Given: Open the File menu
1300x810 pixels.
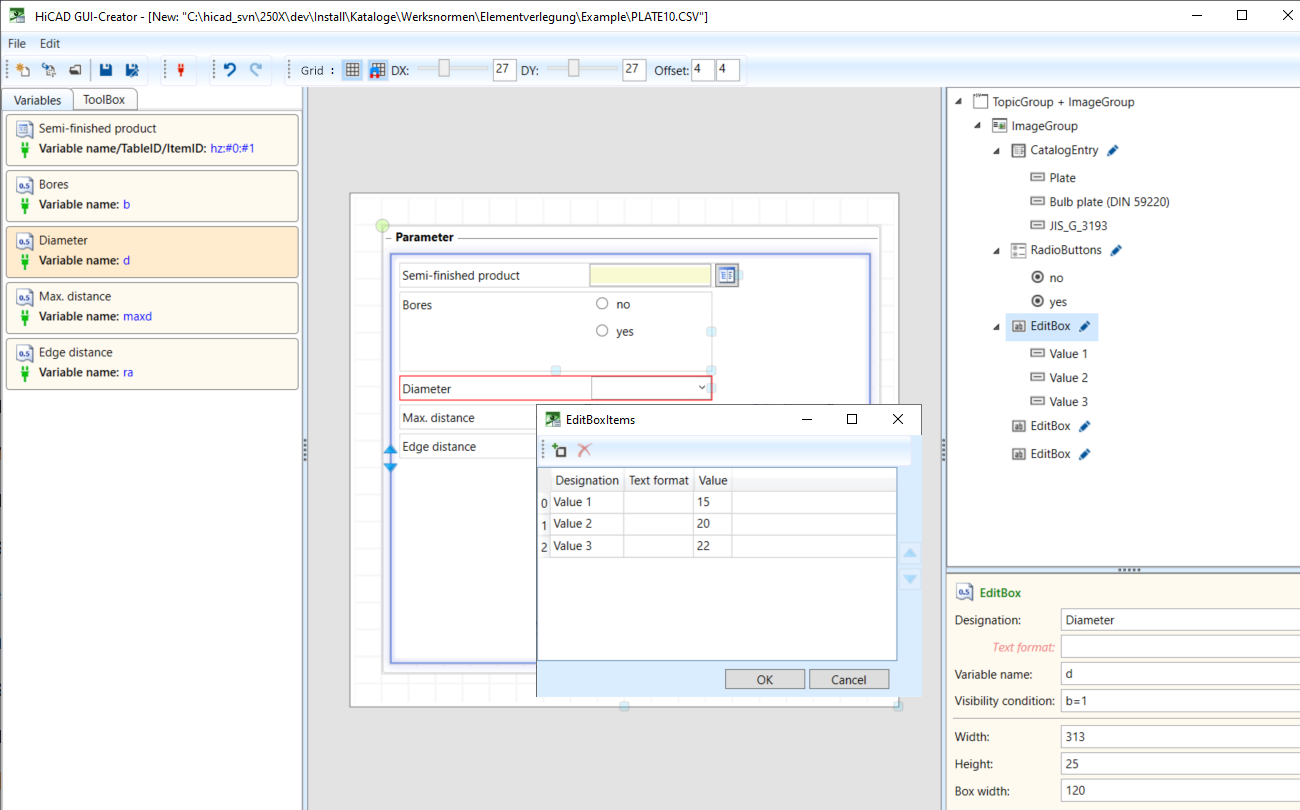Looking at the screenshot, I should pos(17,44).
